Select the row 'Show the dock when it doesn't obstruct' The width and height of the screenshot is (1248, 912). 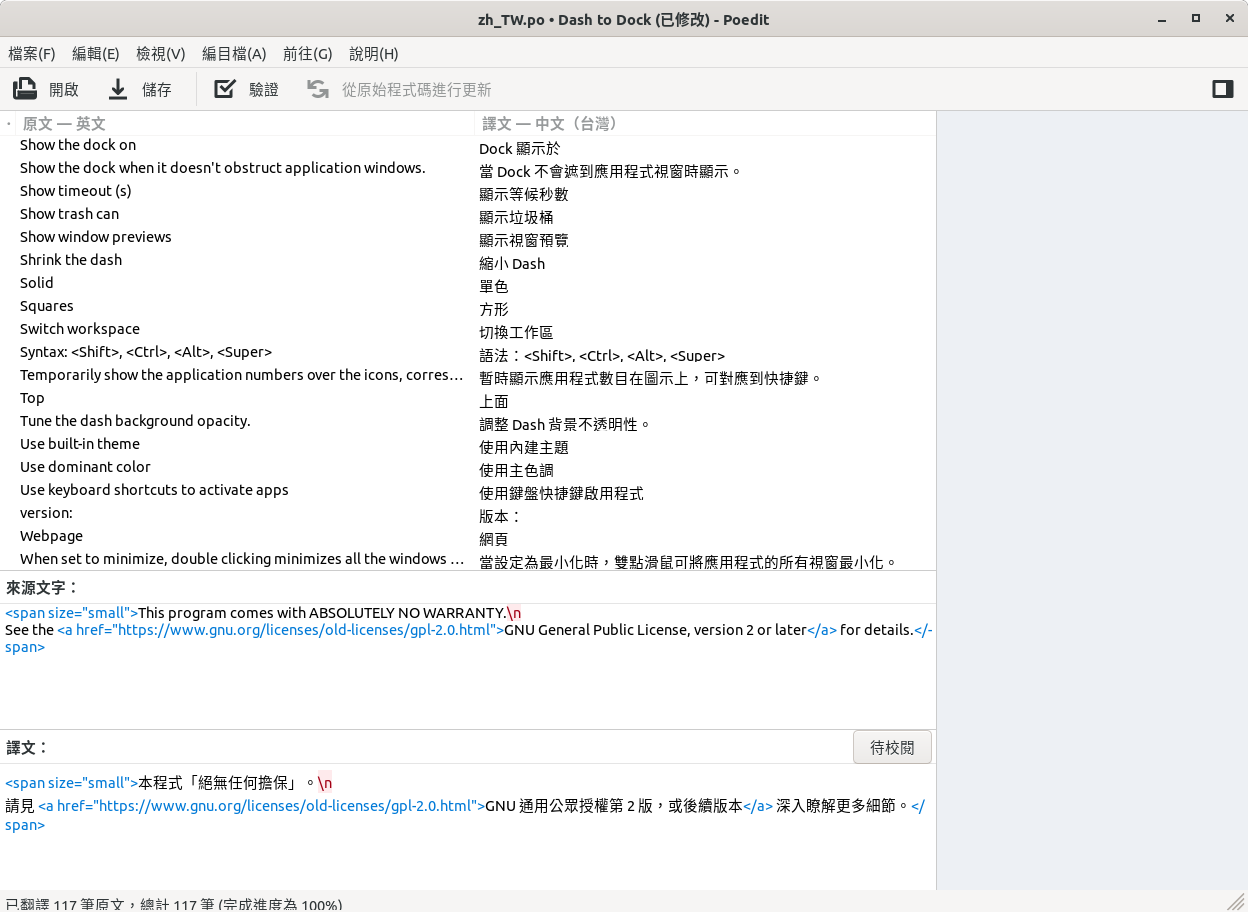pos(468,169)
